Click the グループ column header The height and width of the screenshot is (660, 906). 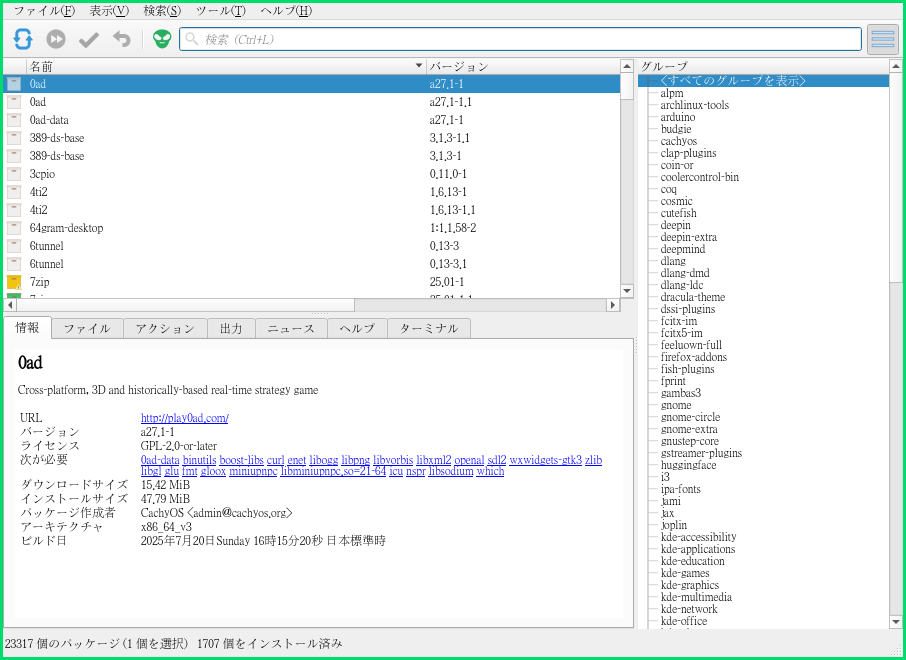coord(763,66)
